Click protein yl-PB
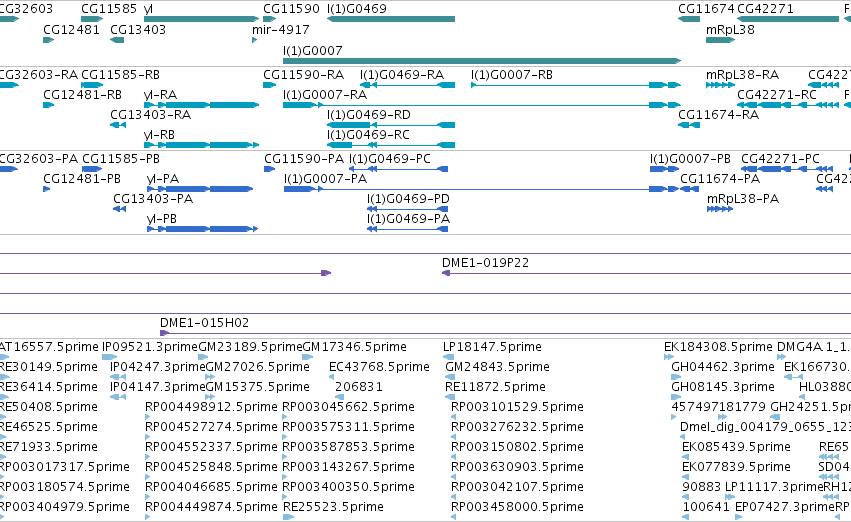Image resolution: width=851 pixels, height=522 pixels. pyautogui.click(x=202, y=229)
